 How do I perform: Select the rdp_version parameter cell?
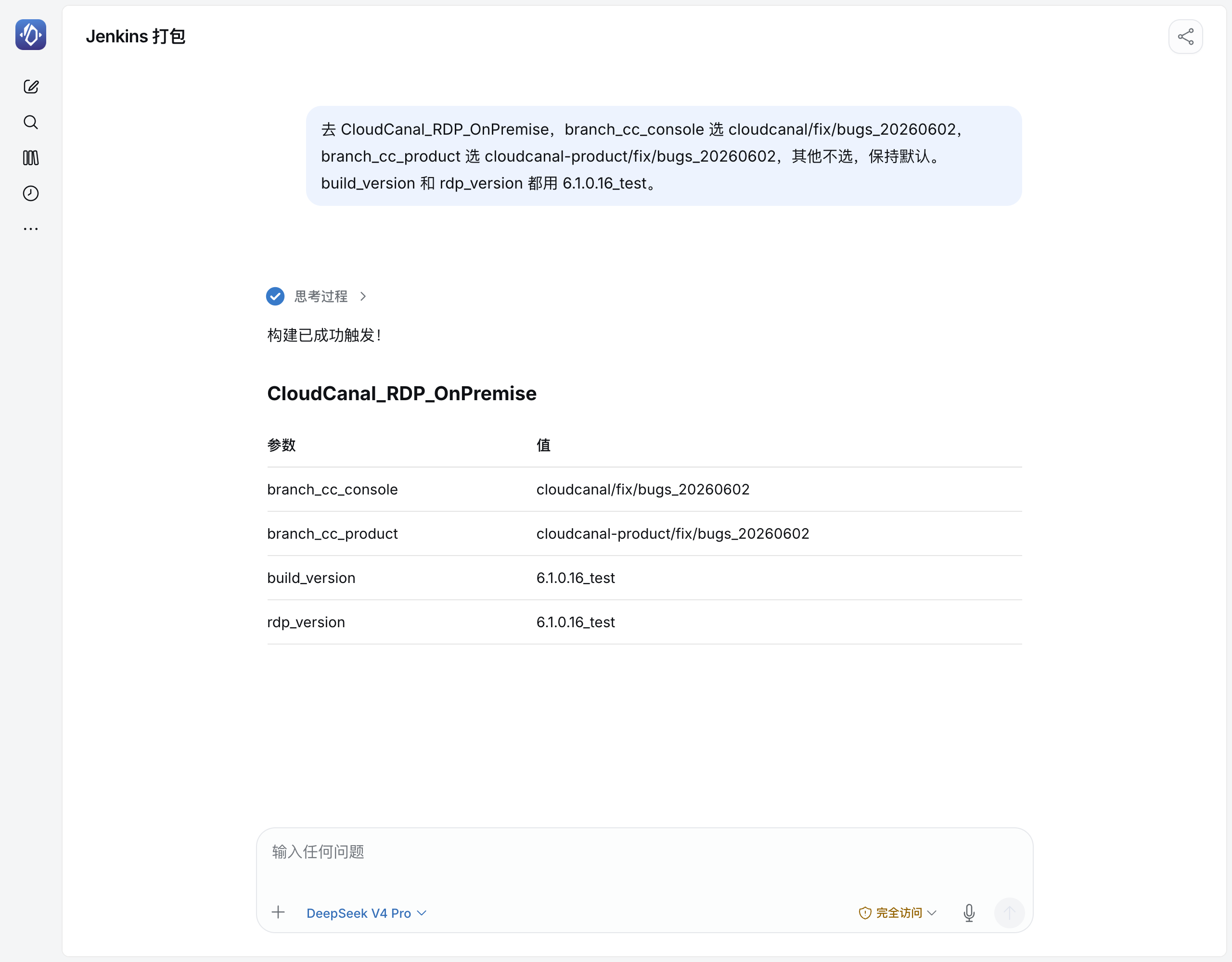[306, 622]
